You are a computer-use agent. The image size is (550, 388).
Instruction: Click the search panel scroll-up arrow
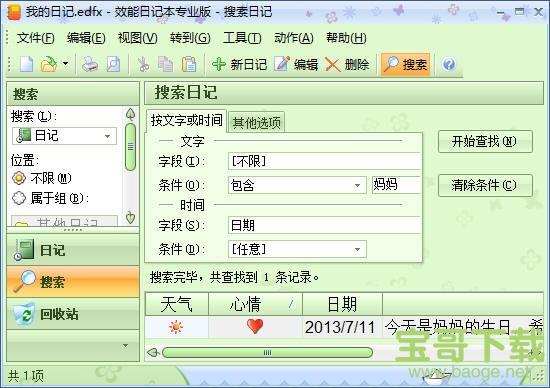[x=130, y=114]
